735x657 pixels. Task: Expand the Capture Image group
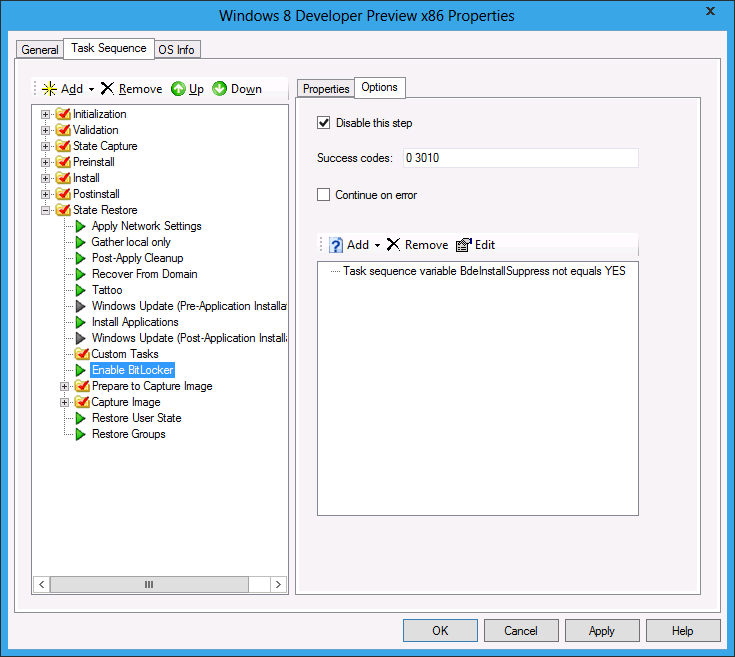(x=64, y=403)
